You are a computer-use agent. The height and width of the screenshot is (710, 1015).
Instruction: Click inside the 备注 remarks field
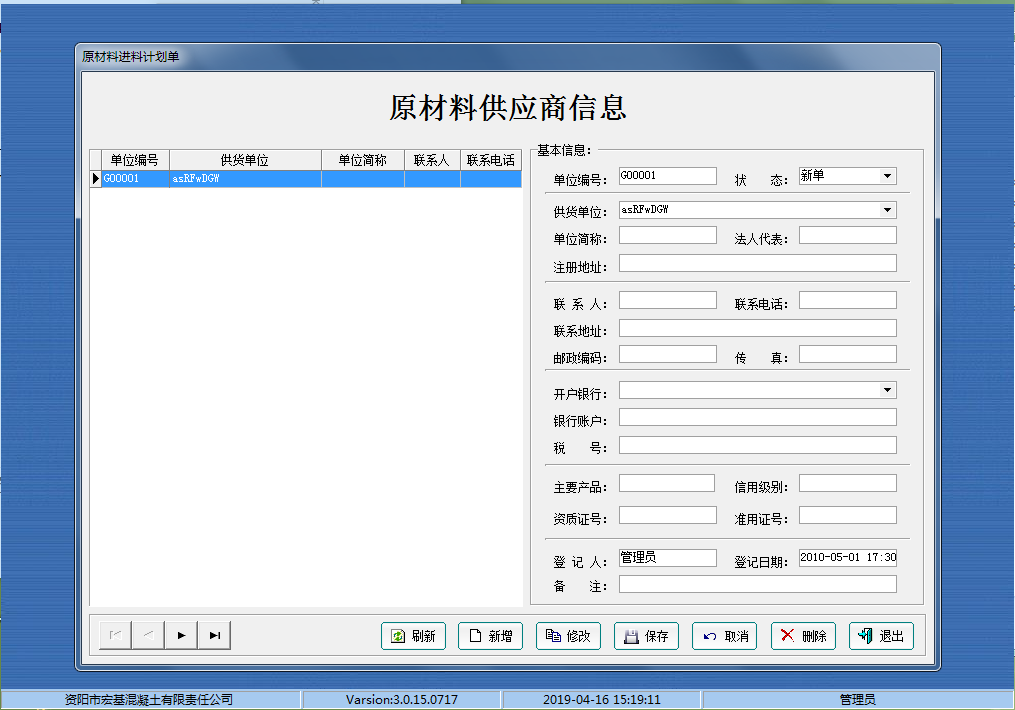click(757, 584)
